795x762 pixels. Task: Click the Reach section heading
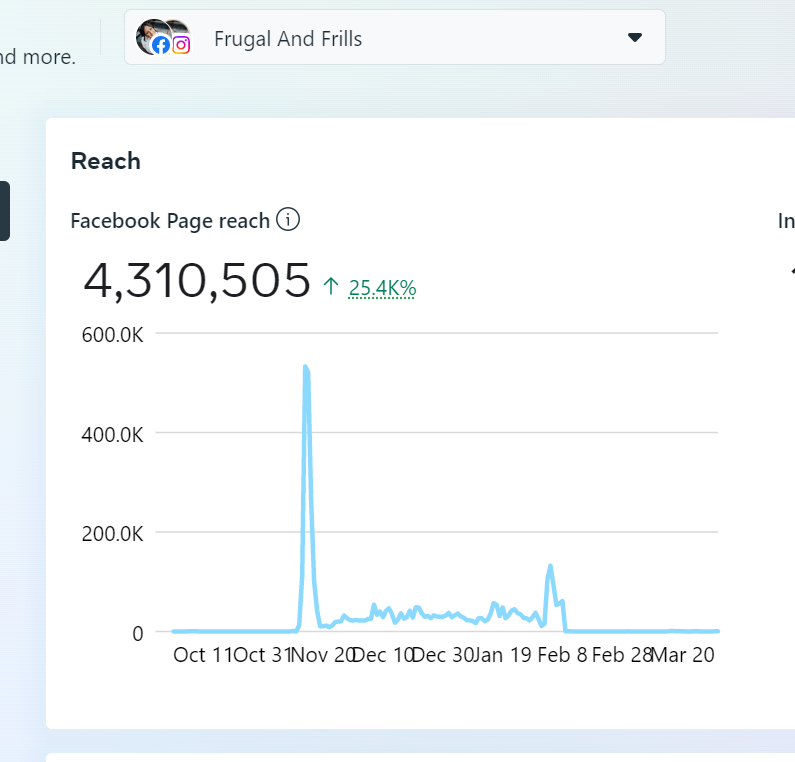pyautogui.click(x=105, y=161)
